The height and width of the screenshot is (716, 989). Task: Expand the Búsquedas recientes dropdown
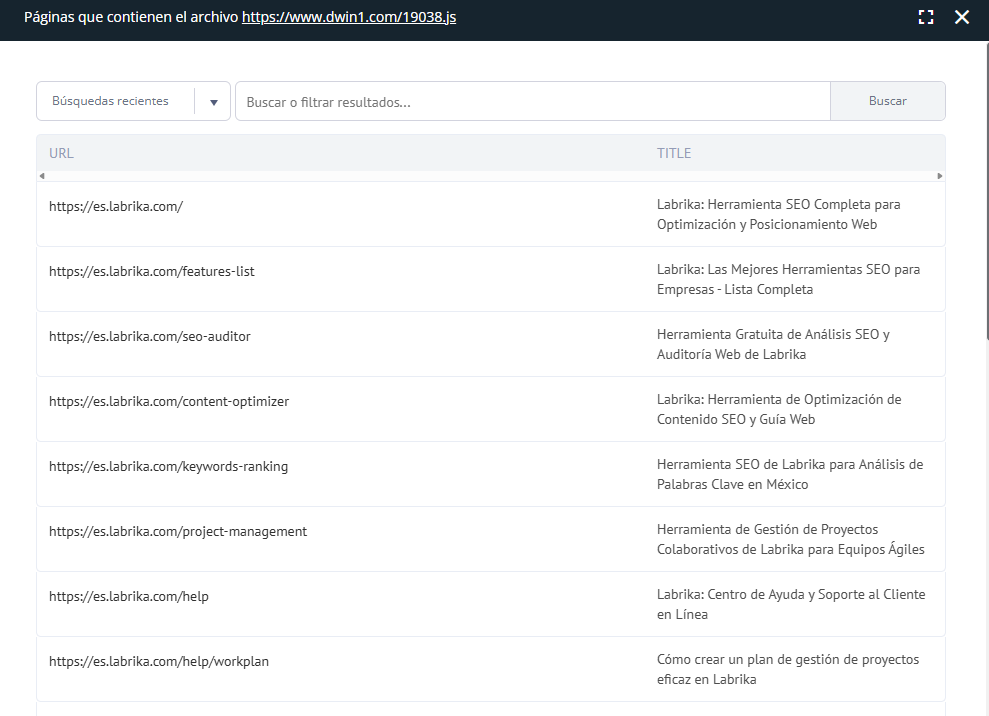(133, 101)
